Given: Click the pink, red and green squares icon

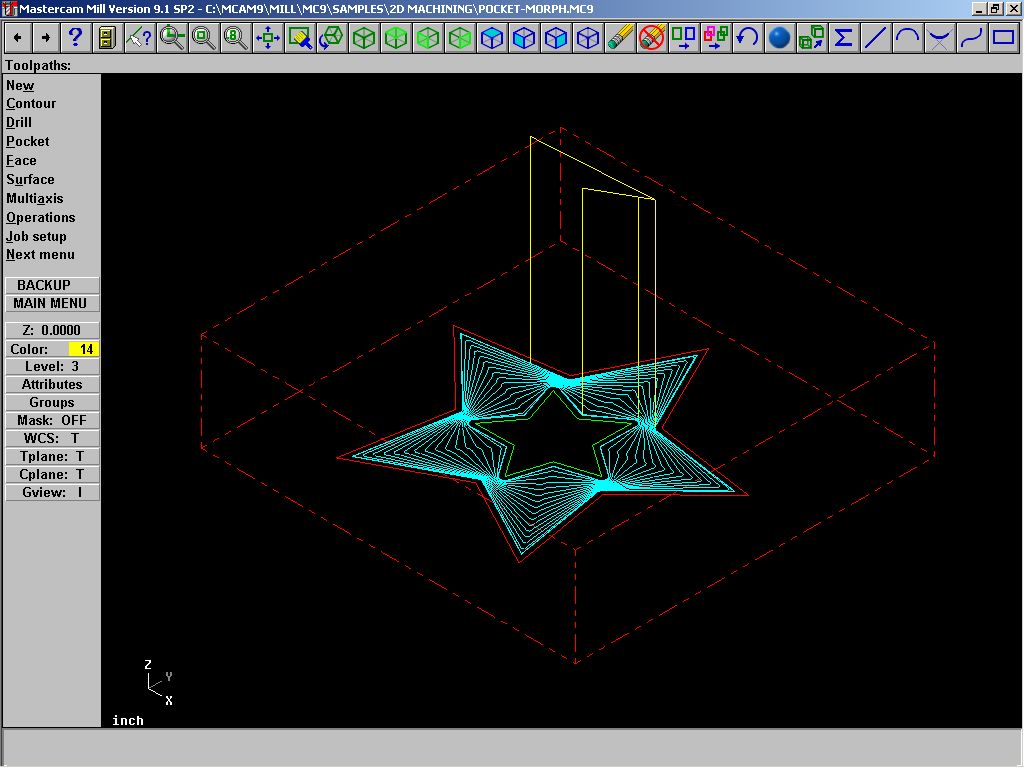Looking at the screenshot, I should (x=716, y=38).
